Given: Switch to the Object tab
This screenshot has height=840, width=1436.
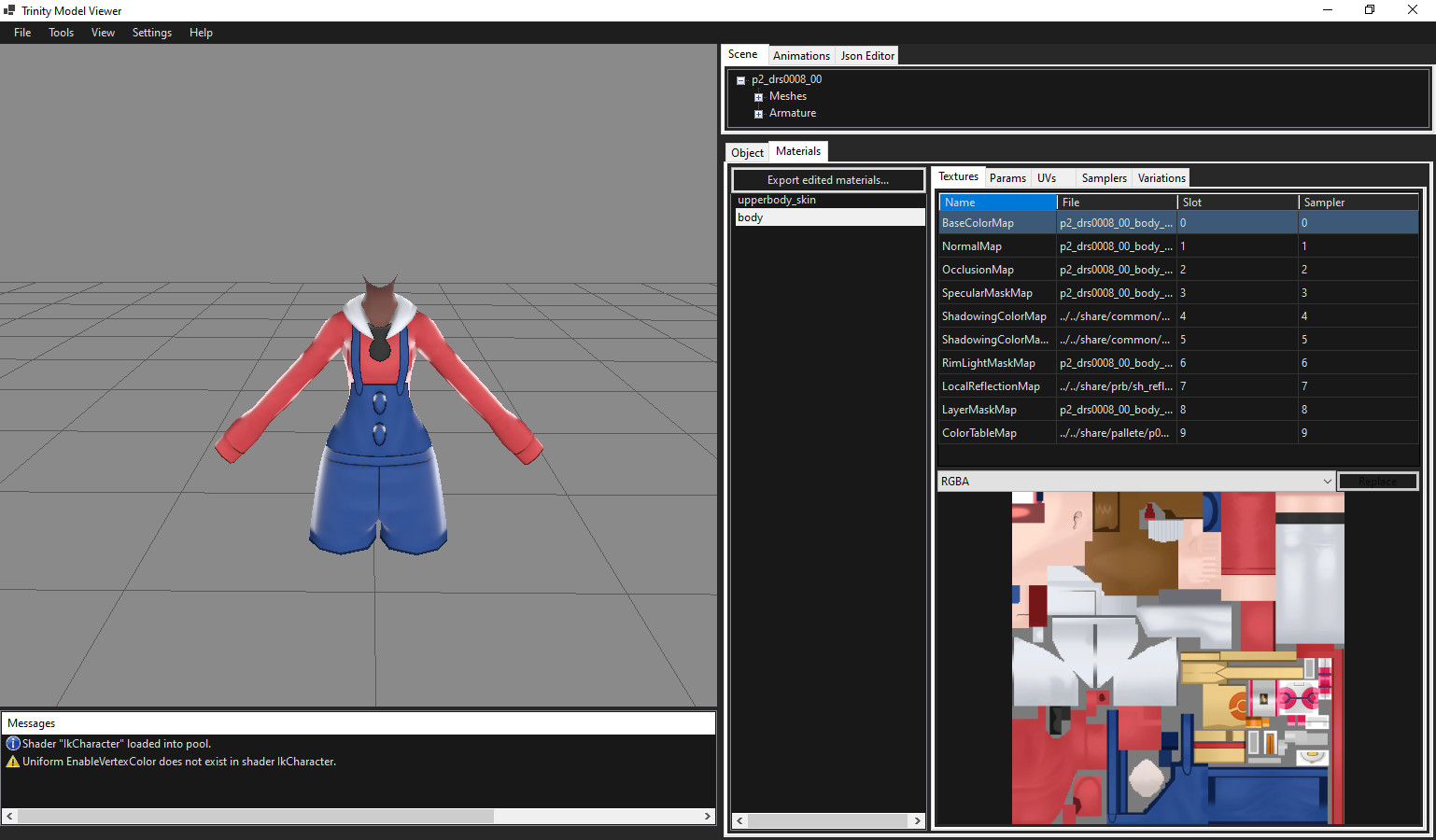Looking at the screenshot, I should (747, 153).
